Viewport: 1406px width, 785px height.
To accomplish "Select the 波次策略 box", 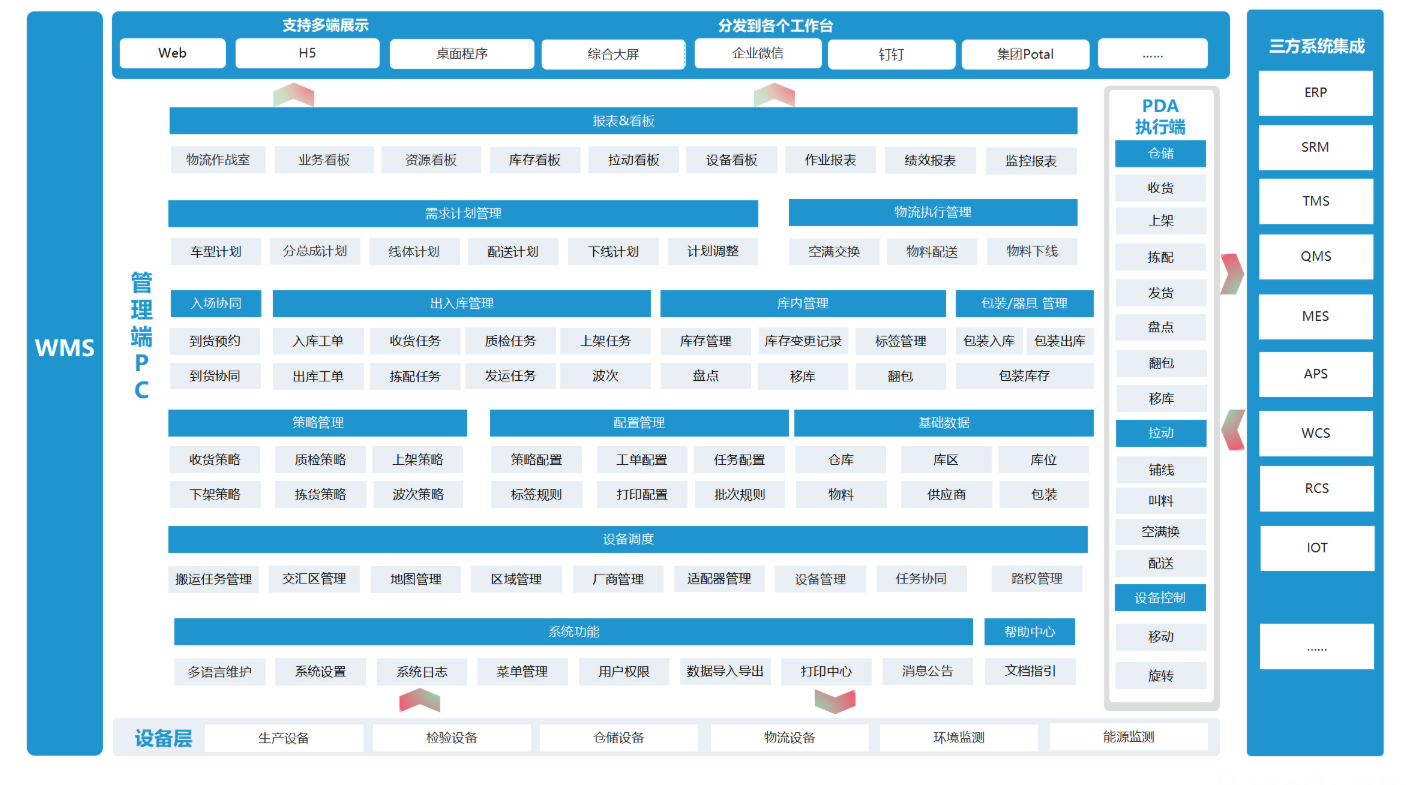I will click(418, 494).
